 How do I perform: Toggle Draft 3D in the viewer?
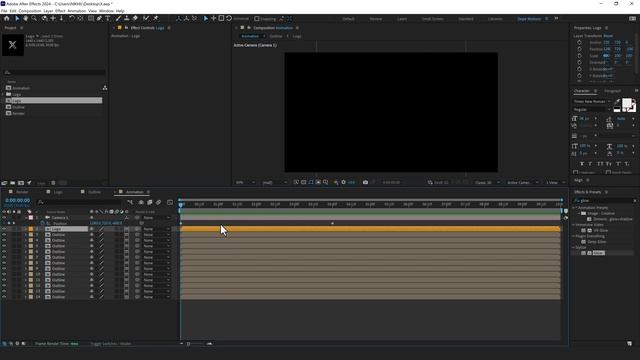pyautogui.click(x=438, y=182)
